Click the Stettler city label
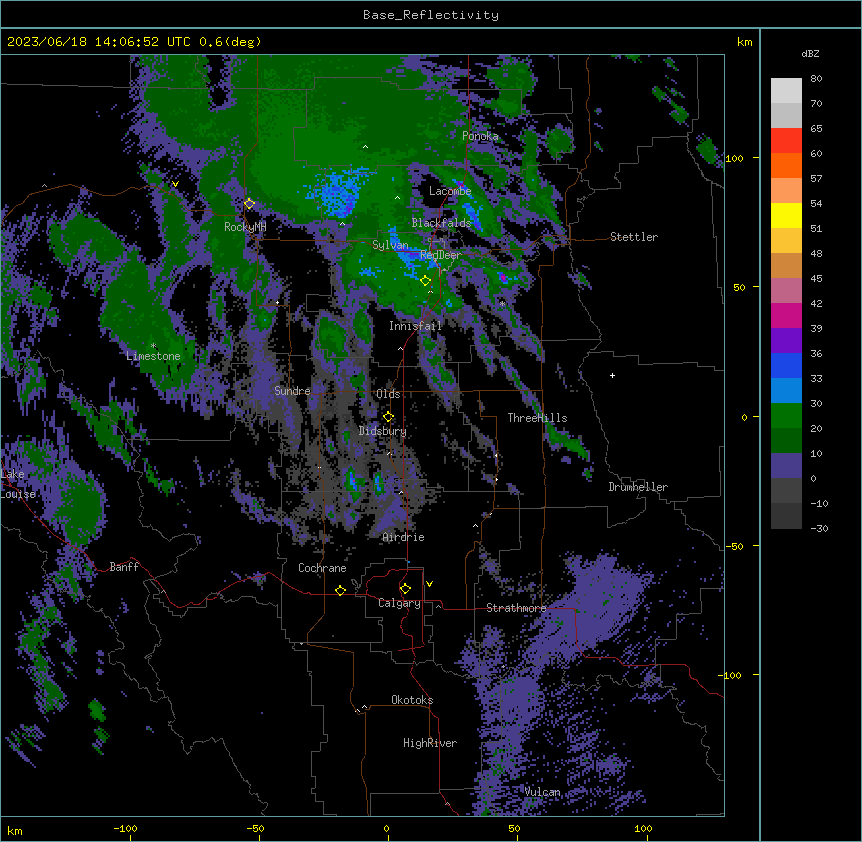862x842 pixels. click(634, 237)
